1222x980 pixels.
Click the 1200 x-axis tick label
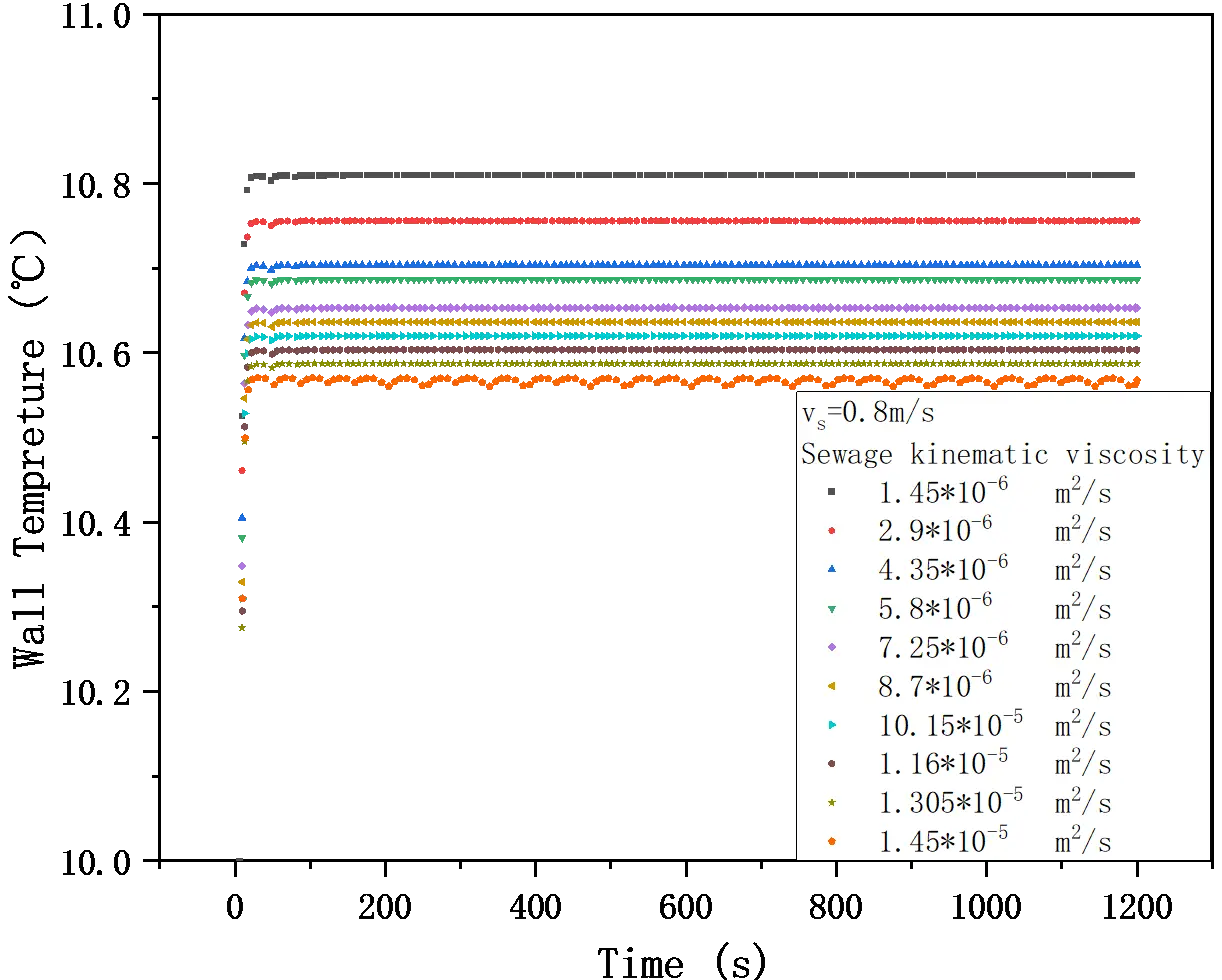pos(1137,908)
